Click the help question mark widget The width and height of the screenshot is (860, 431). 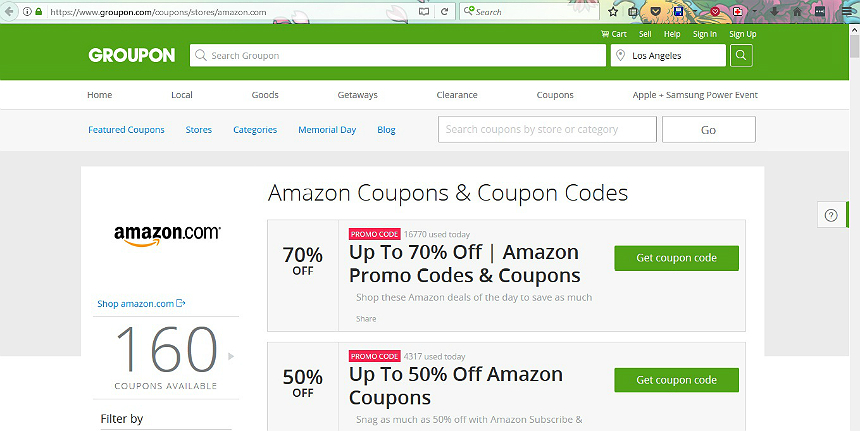[x=831, y=216]
